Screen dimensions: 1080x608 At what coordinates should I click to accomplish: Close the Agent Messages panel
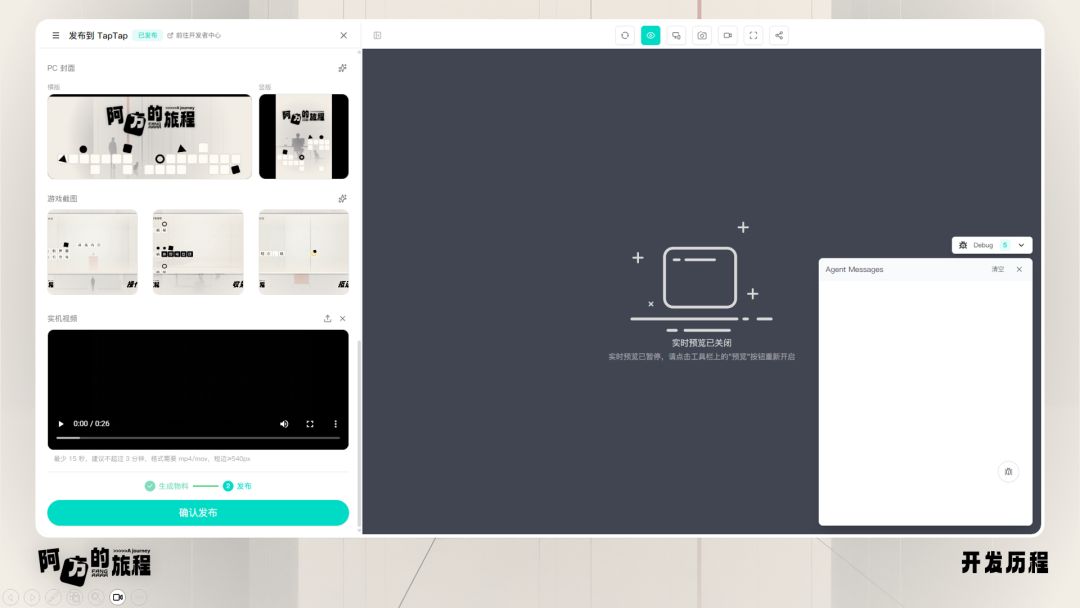pos(1019,269)
